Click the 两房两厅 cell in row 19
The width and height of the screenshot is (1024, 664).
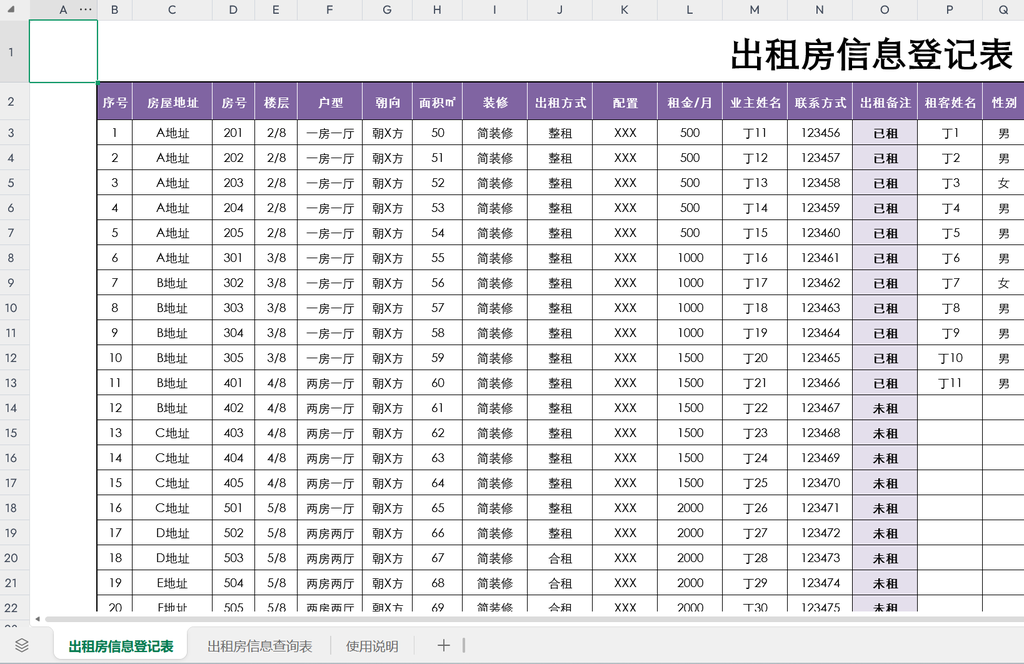point(330,533)
